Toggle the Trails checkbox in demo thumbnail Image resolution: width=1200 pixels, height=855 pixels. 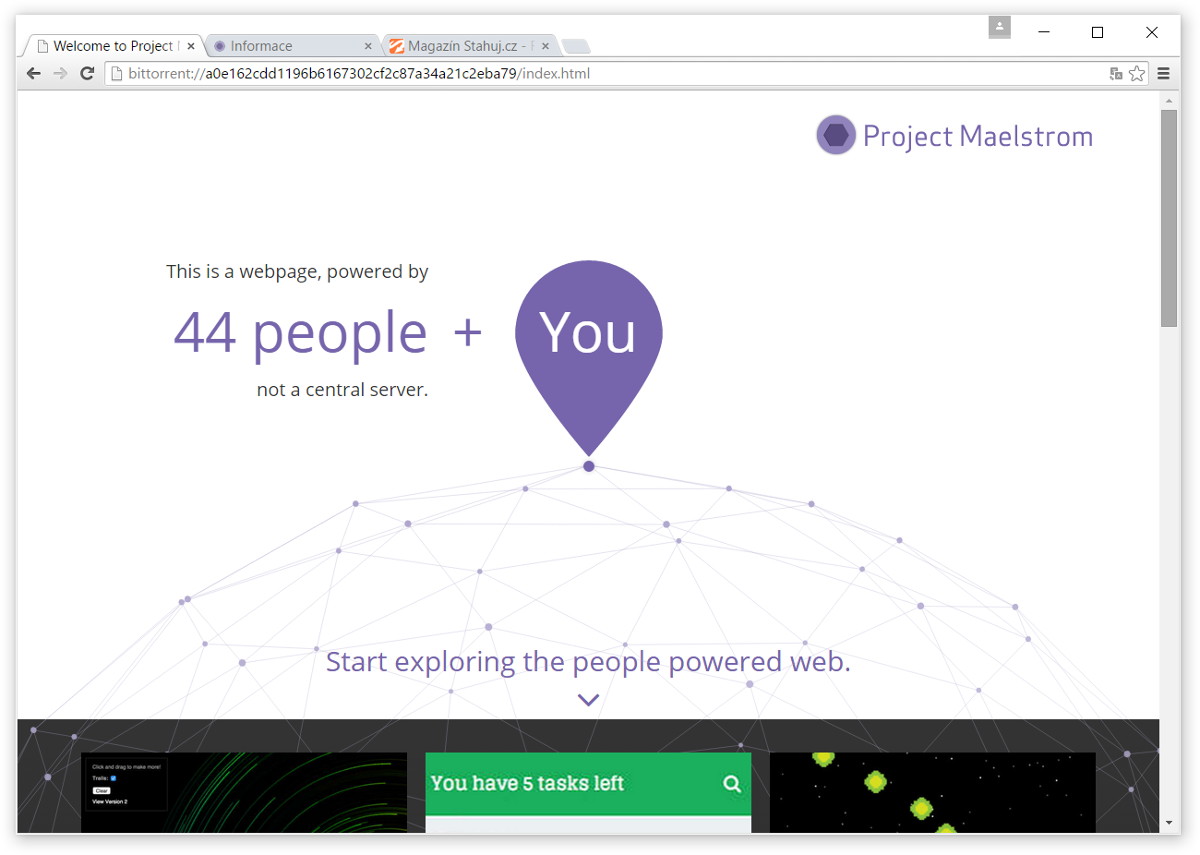tap(113, 778)
